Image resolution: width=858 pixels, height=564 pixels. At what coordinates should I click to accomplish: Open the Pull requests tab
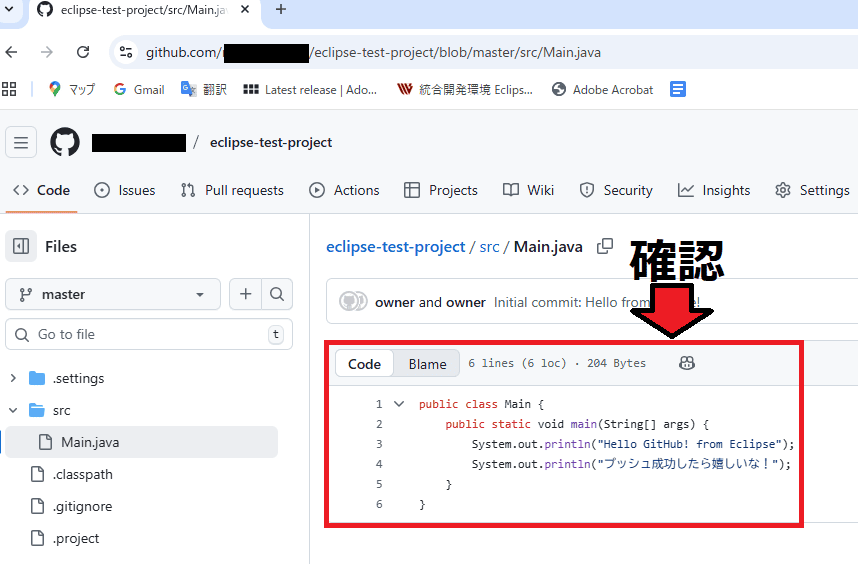(232, 190)
